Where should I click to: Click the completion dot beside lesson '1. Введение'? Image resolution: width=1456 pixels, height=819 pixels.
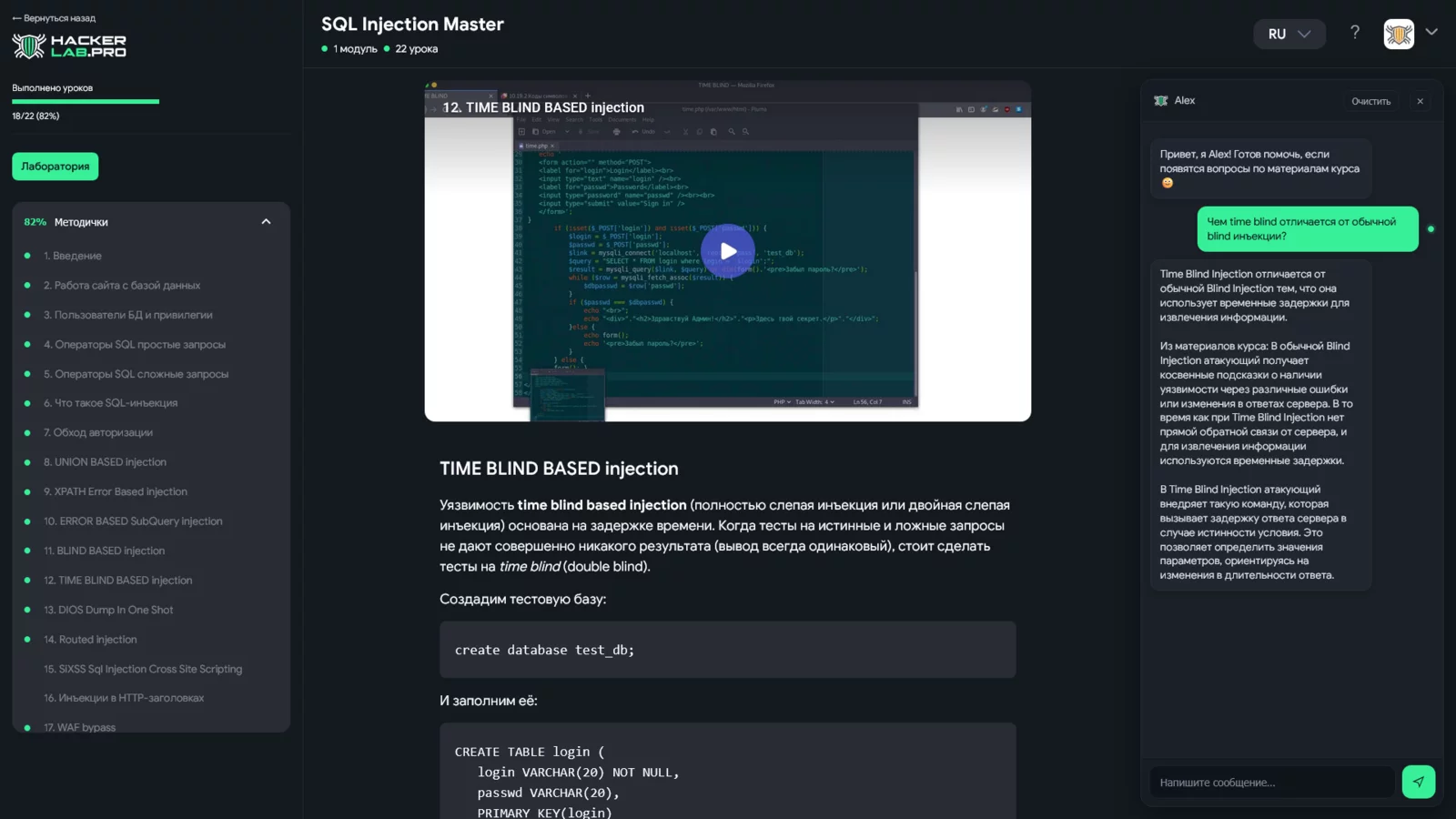click(28, 256)
